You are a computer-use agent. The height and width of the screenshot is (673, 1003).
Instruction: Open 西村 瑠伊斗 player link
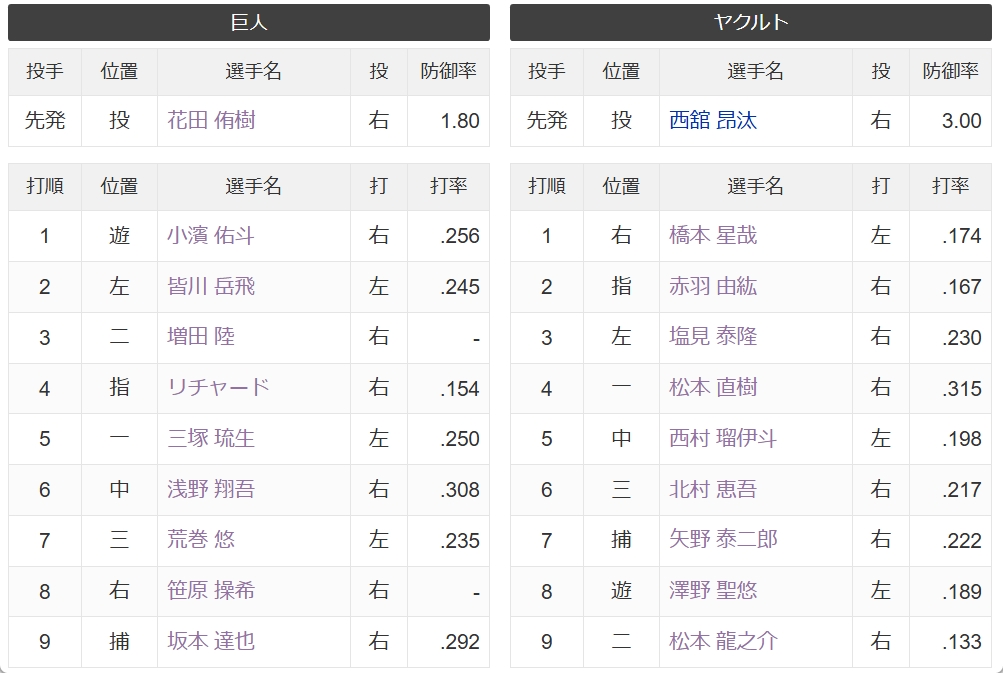(723, 438)
